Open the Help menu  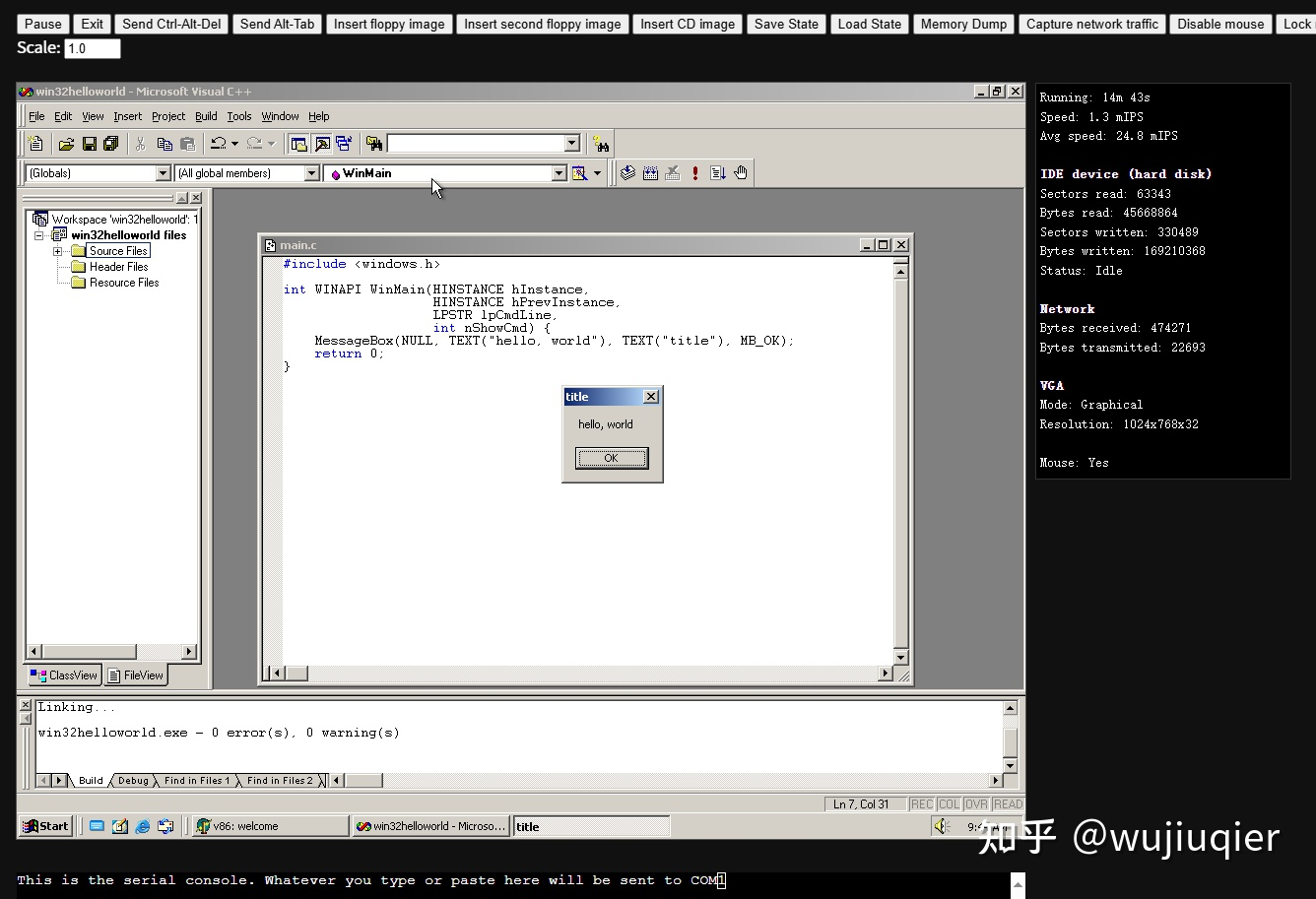pyautogui.click(x=319, y=116)
